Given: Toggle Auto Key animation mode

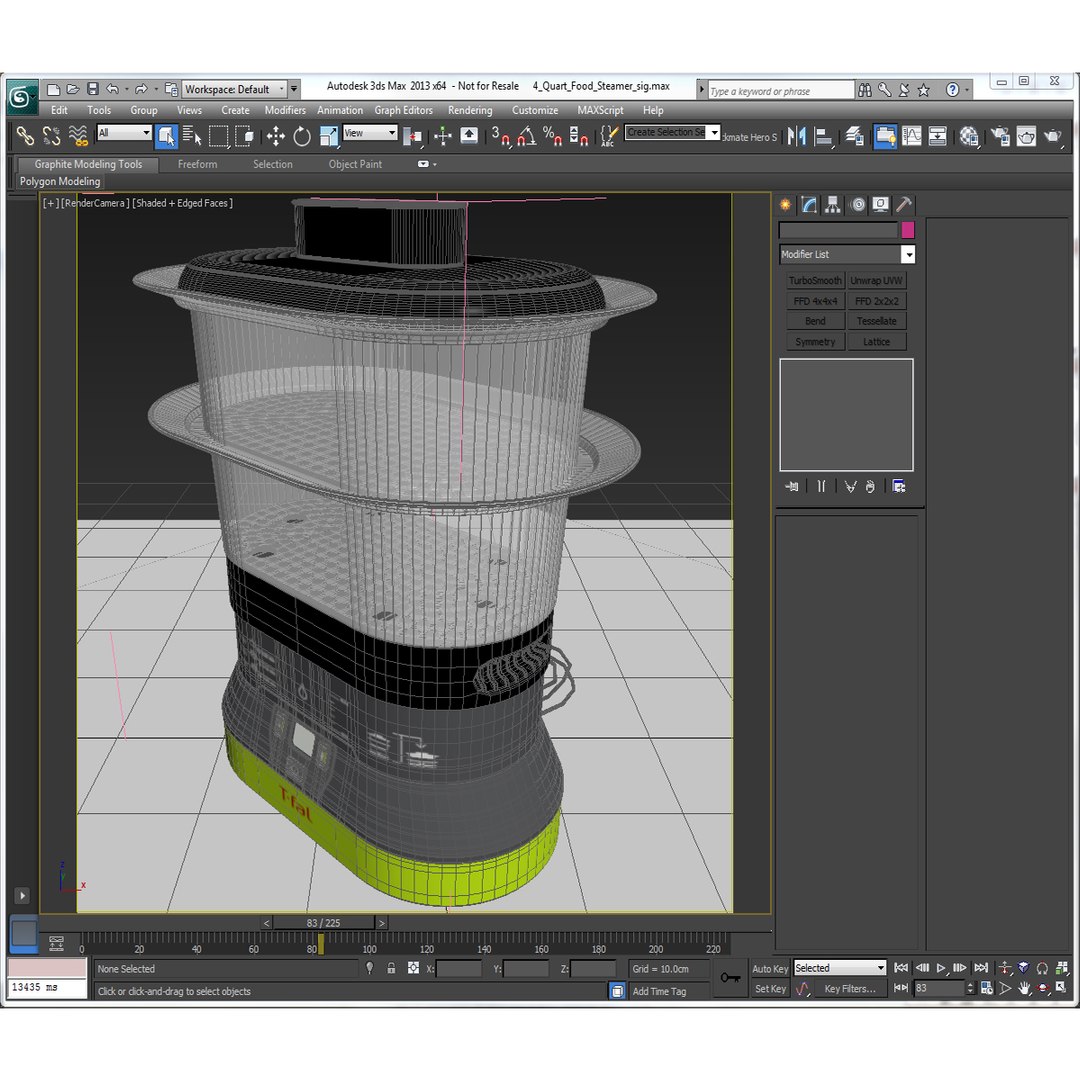Looking at the screenshot, I should tap(769, 968).
